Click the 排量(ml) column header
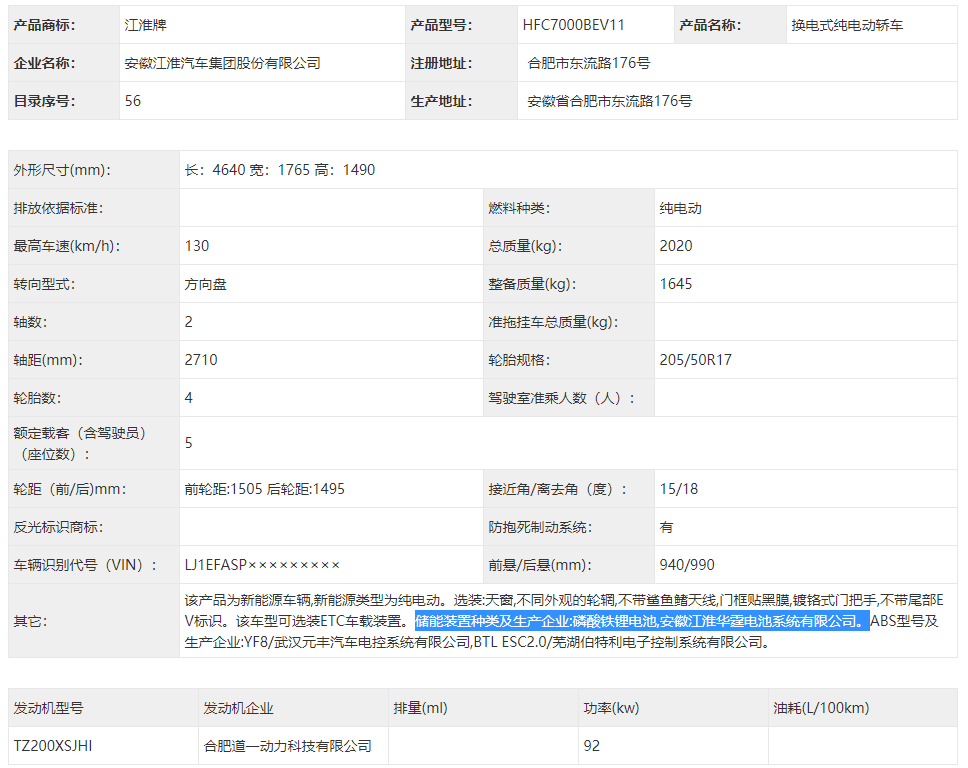 420,708
